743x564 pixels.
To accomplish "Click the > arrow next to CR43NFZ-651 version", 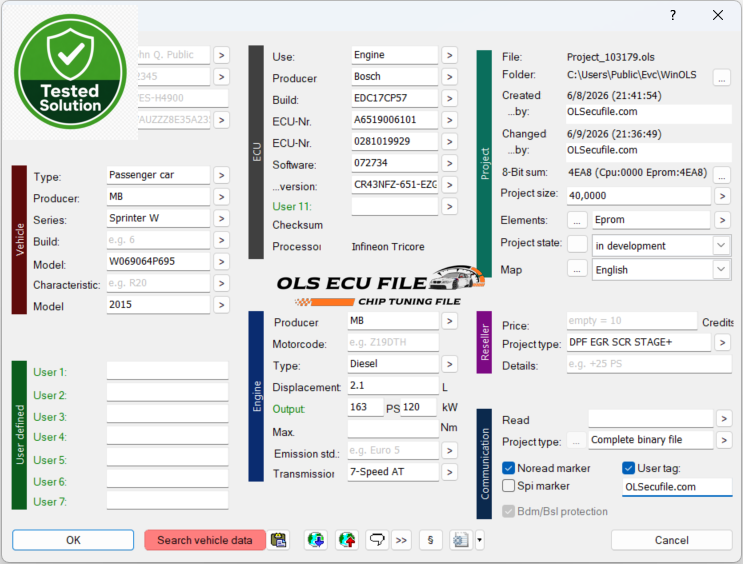I will point(450,185).
